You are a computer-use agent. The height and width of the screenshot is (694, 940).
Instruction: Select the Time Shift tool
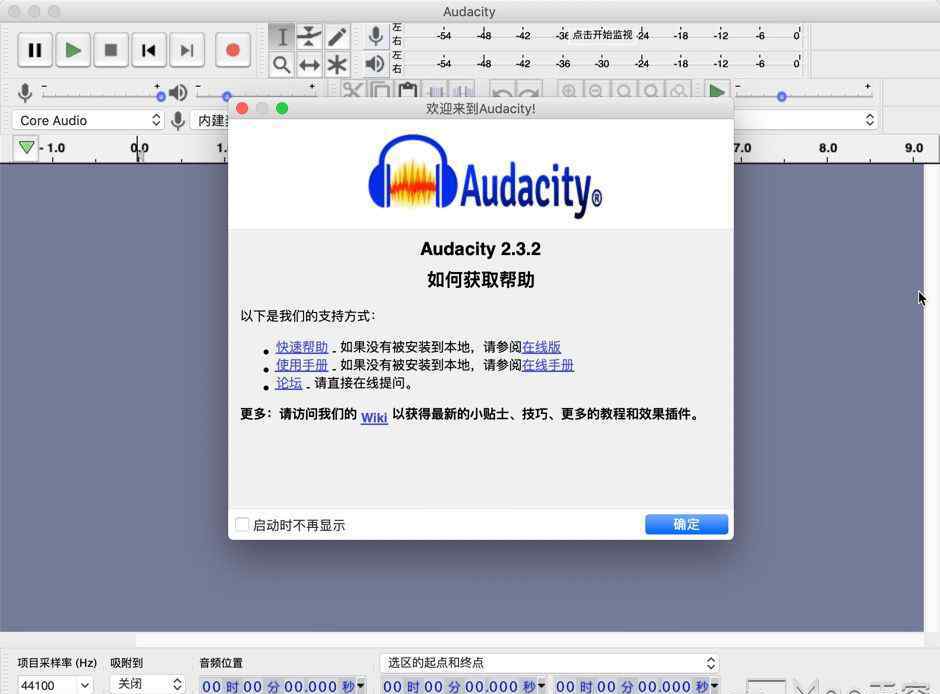[x=309, y=64]
